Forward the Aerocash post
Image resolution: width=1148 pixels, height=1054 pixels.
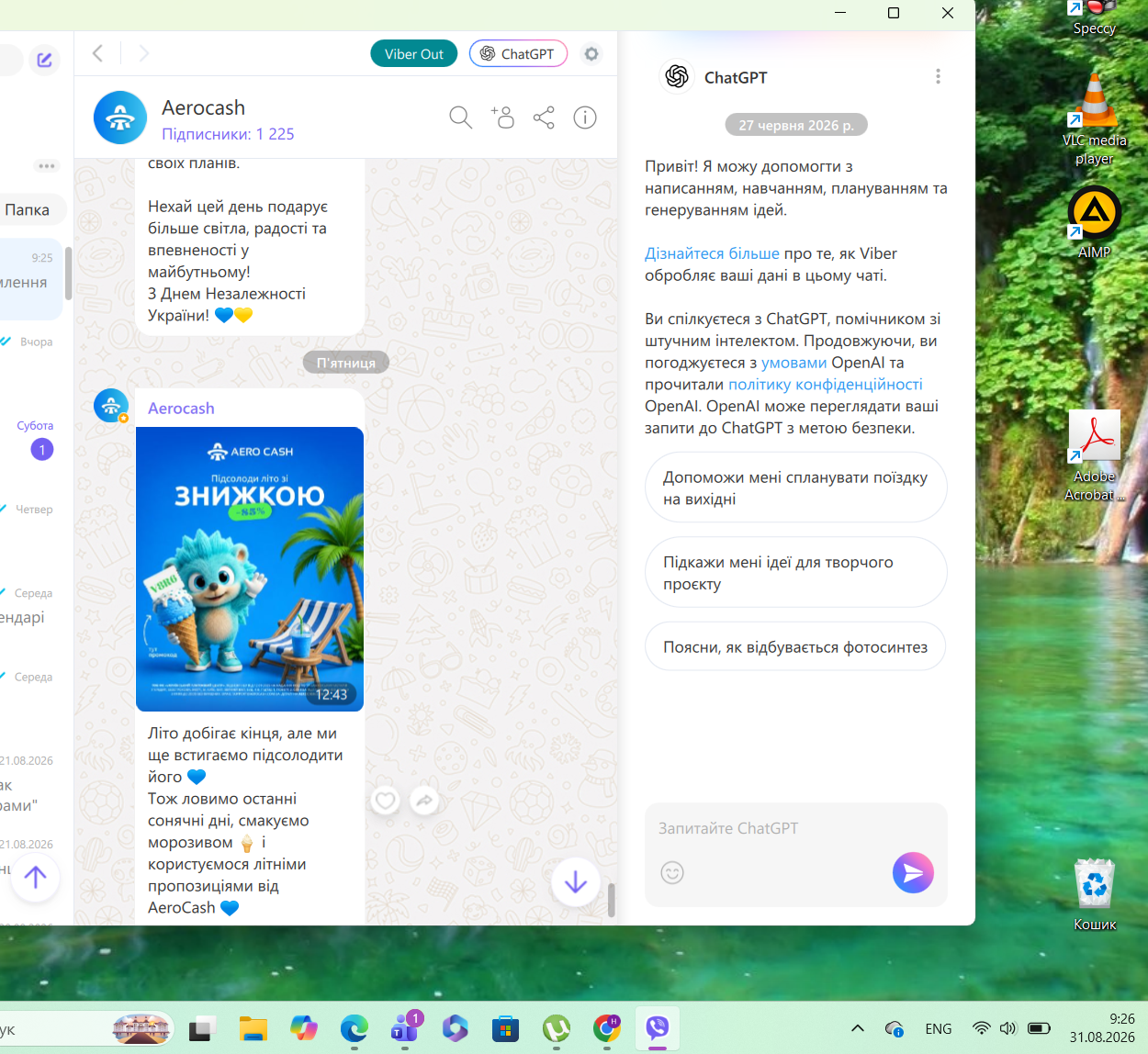coord(424,801)
